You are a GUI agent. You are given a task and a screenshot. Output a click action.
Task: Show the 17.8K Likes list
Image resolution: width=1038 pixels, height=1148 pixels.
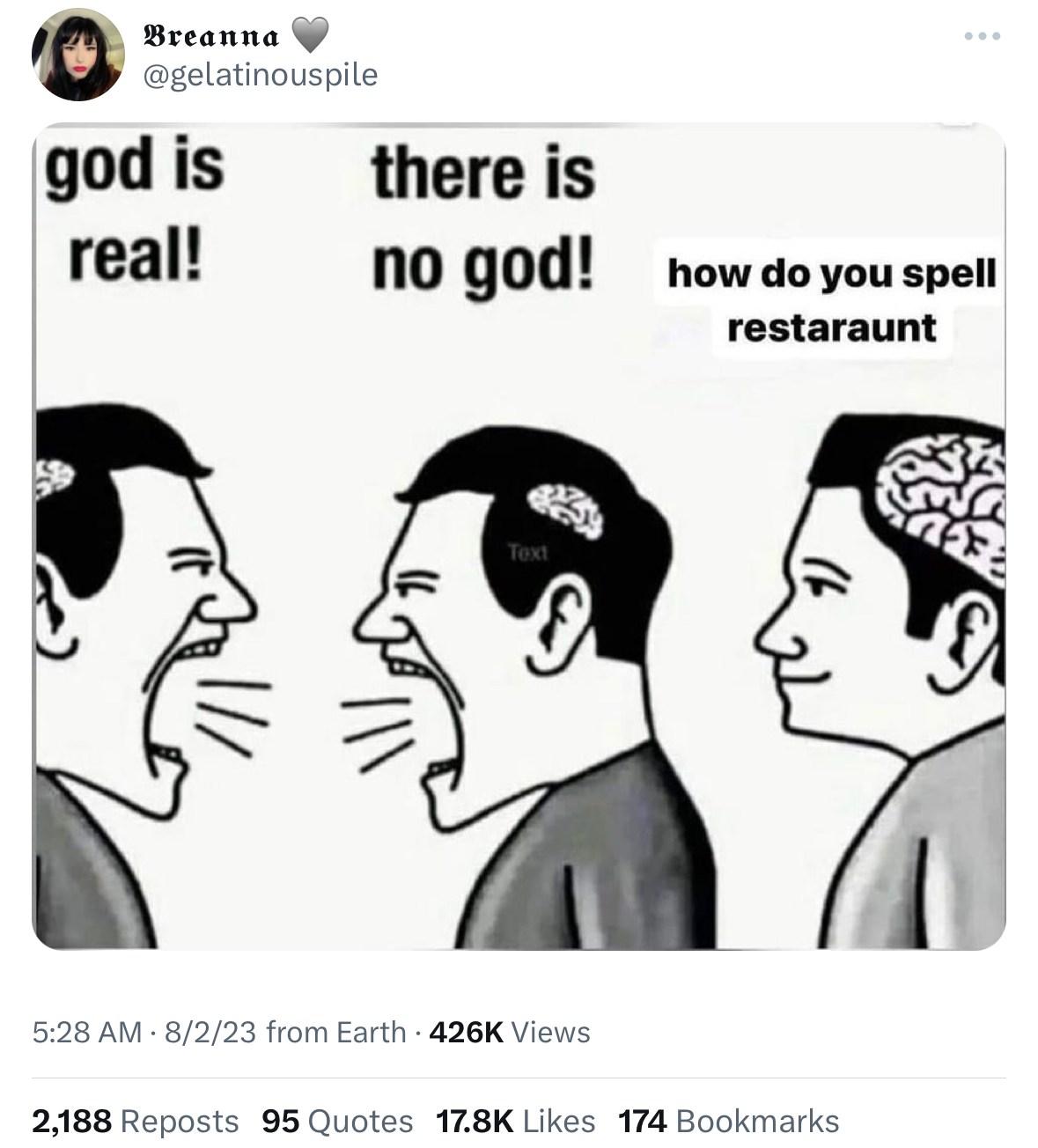pos(515,1121)
